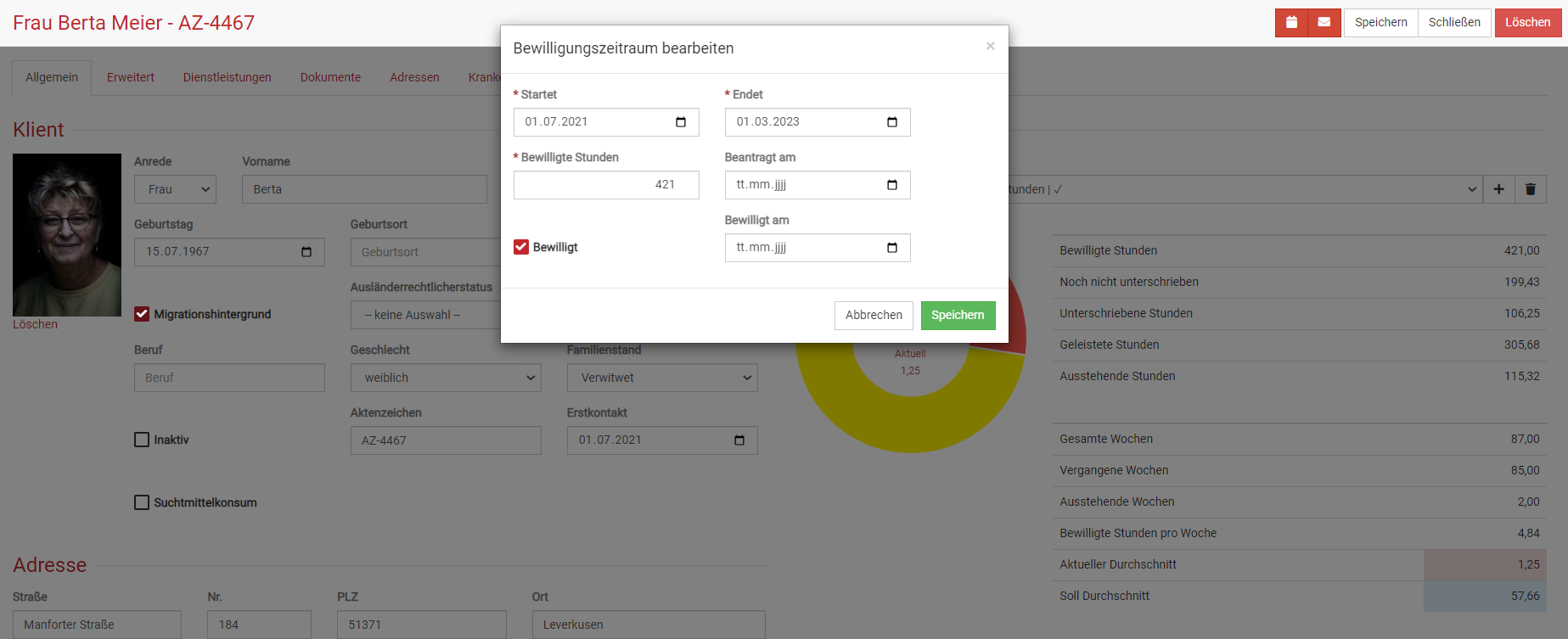The width and height of the screenshot is (1568, 639).
Task: Enable the Inaktiv checkbox
Action: point(142,440)
